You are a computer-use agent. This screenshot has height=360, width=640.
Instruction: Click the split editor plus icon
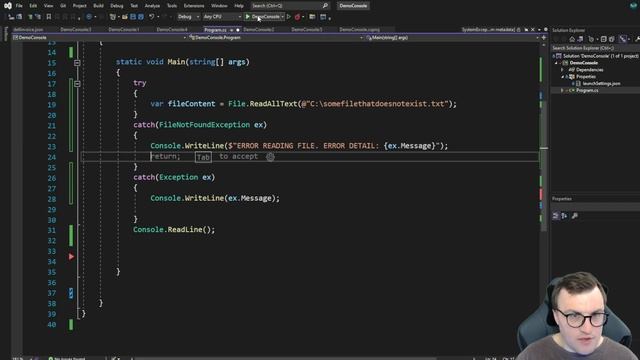click(543, 38)
